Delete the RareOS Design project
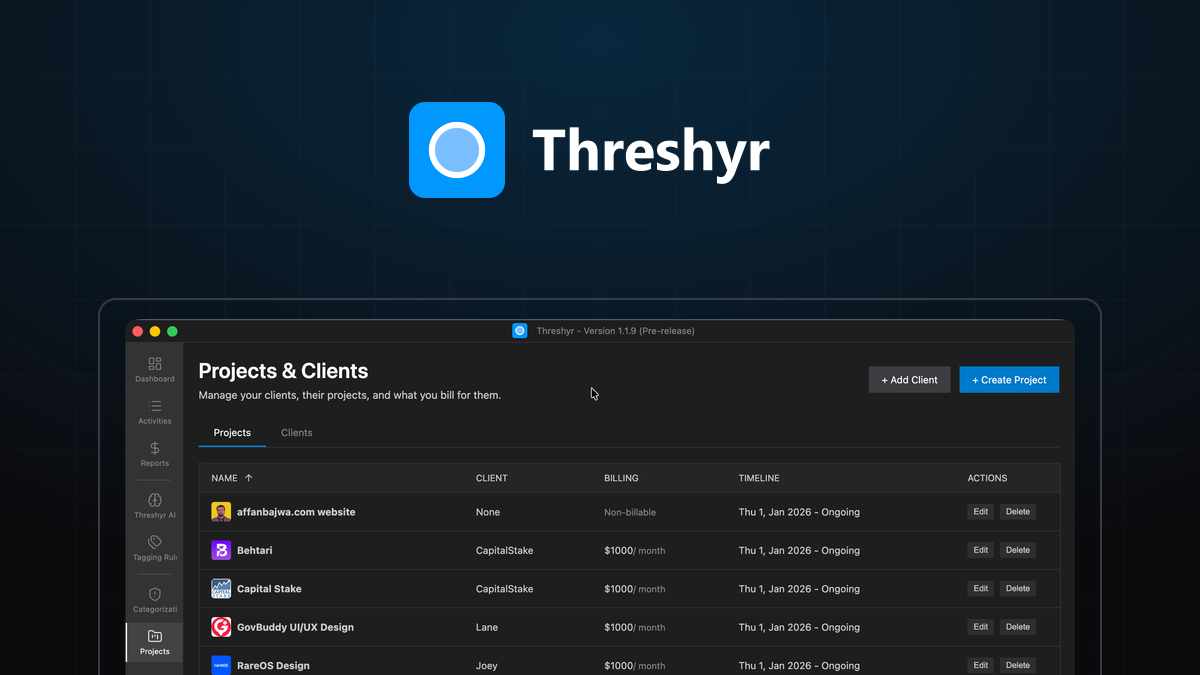This screenshot has height=675, width=1200. (x=1017, y=665)
